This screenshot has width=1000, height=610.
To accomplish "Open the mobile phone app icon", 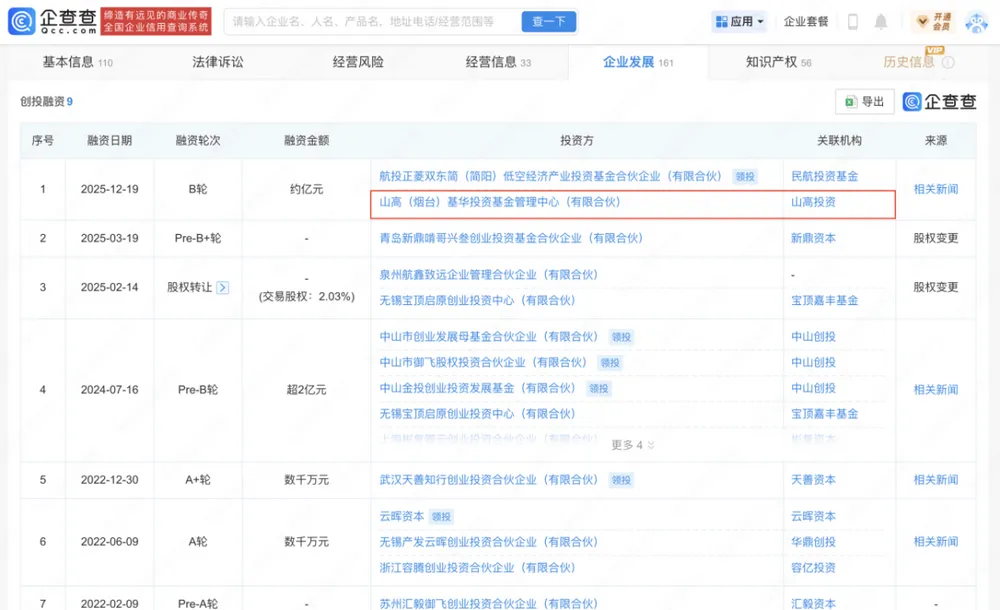I will pos(853,22).
